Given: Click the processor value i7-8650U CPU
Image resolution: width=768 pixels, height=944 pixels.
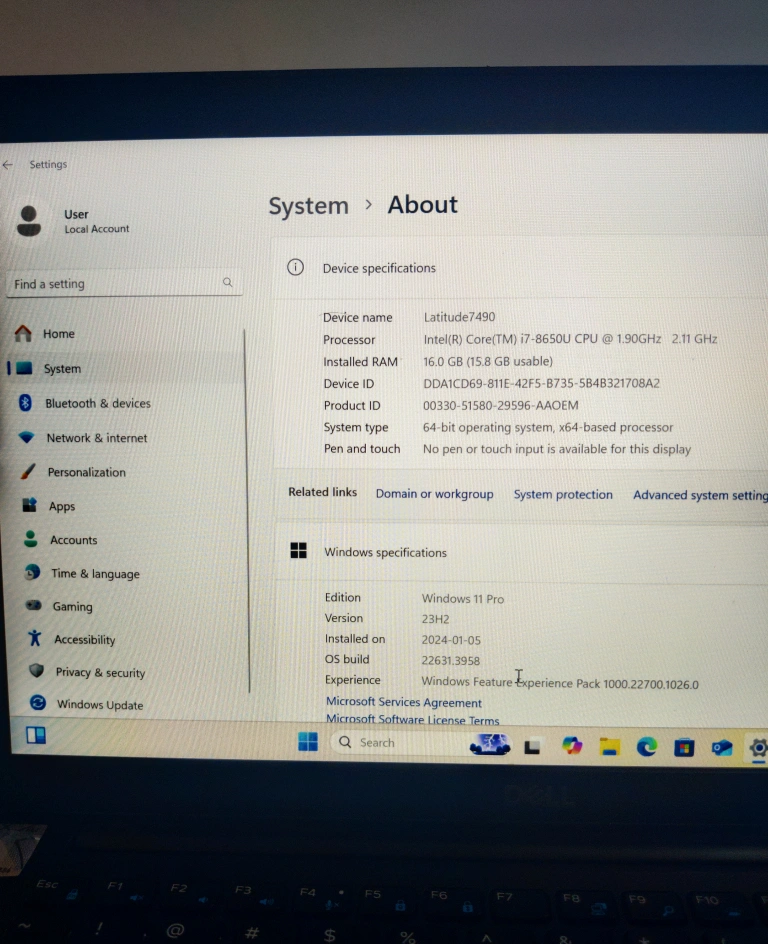Looking at the screenshot, I should pyautogui.click(x=571, y=339).
